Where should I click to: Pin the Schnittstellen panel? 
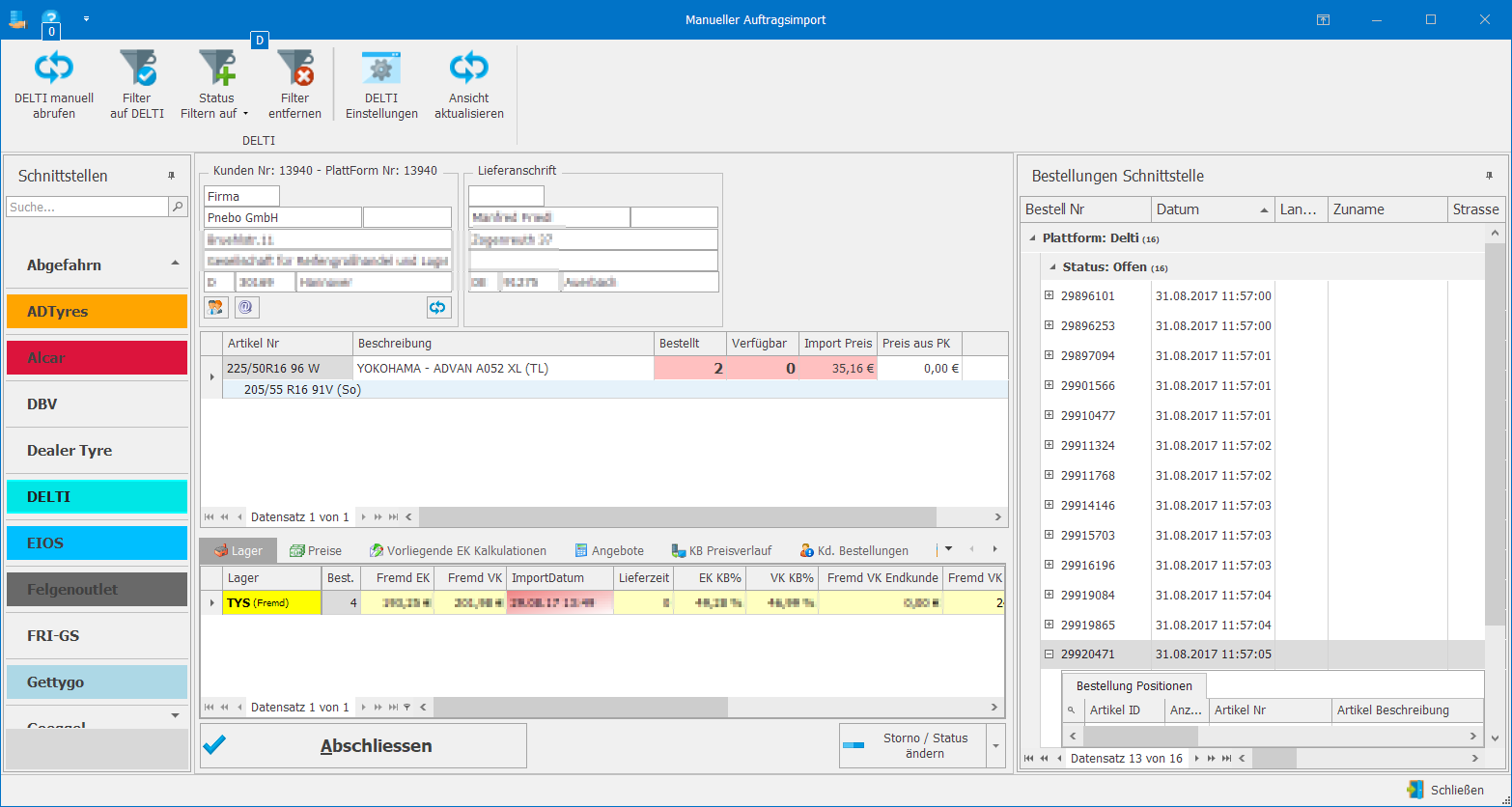point(172,176)
